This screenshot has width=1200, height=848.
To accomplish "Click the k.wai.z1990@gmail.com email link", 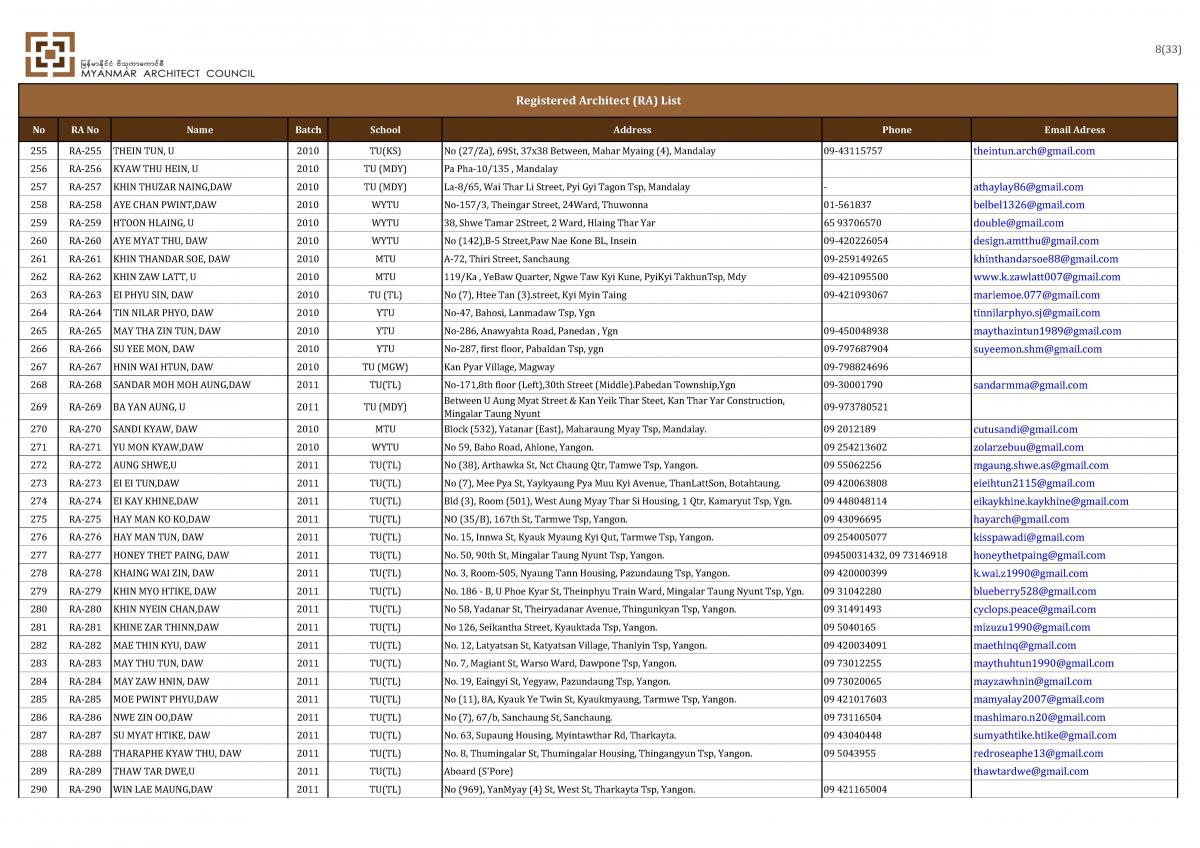I will (x=1031, y=573).
